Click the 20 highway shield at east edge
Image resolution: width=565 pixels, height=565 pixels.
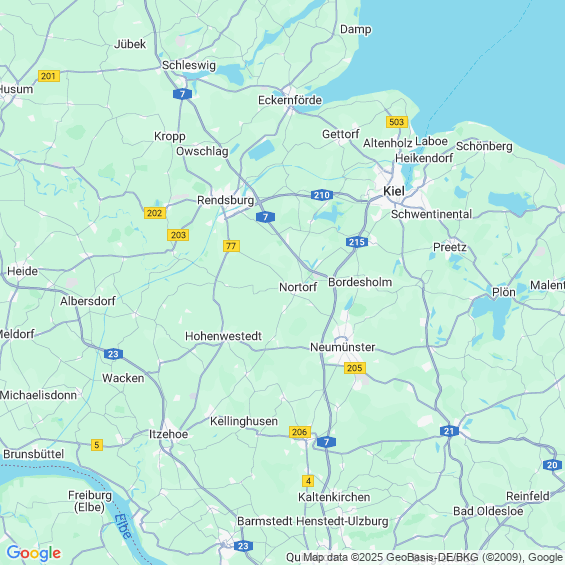click(x=552, y=465)
